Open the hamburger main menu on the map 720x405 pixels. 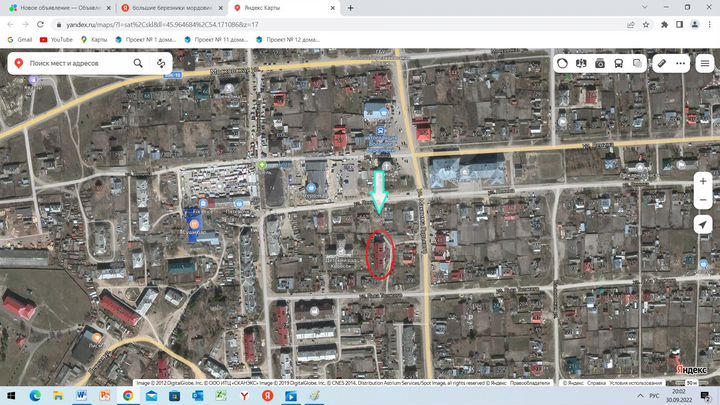click(705, 63)
